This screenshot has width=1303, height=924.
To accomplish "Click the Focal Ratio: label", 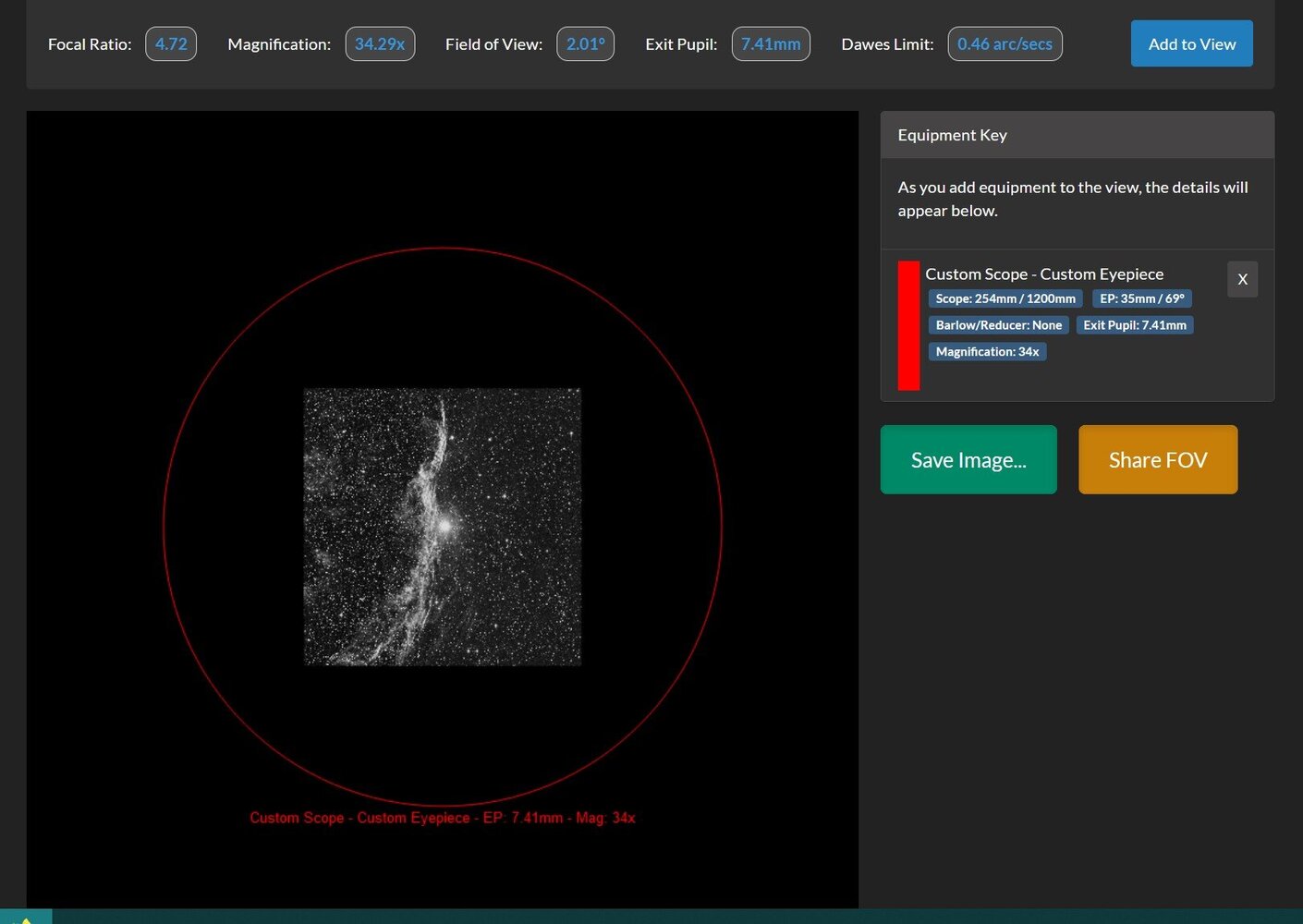I will [90, 44].
